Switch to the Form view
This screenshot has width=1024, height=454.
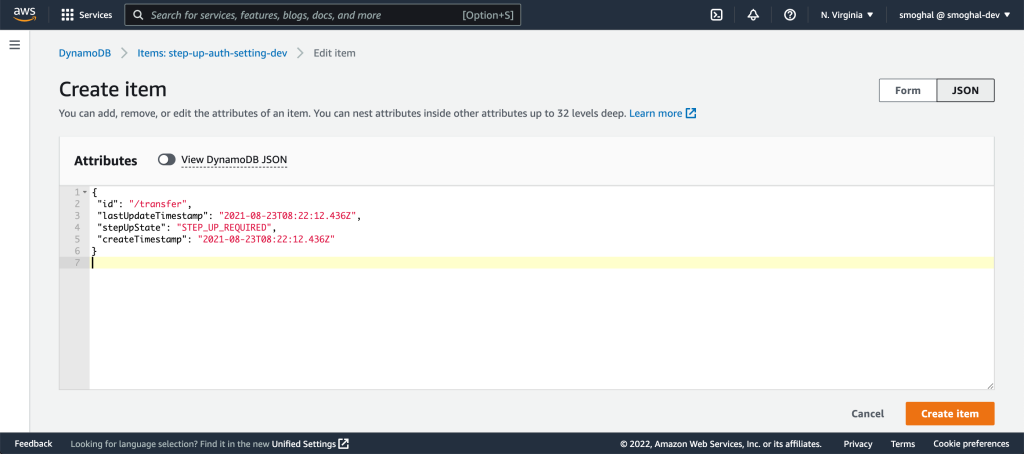pyautogui.click(x=908, y=91)
